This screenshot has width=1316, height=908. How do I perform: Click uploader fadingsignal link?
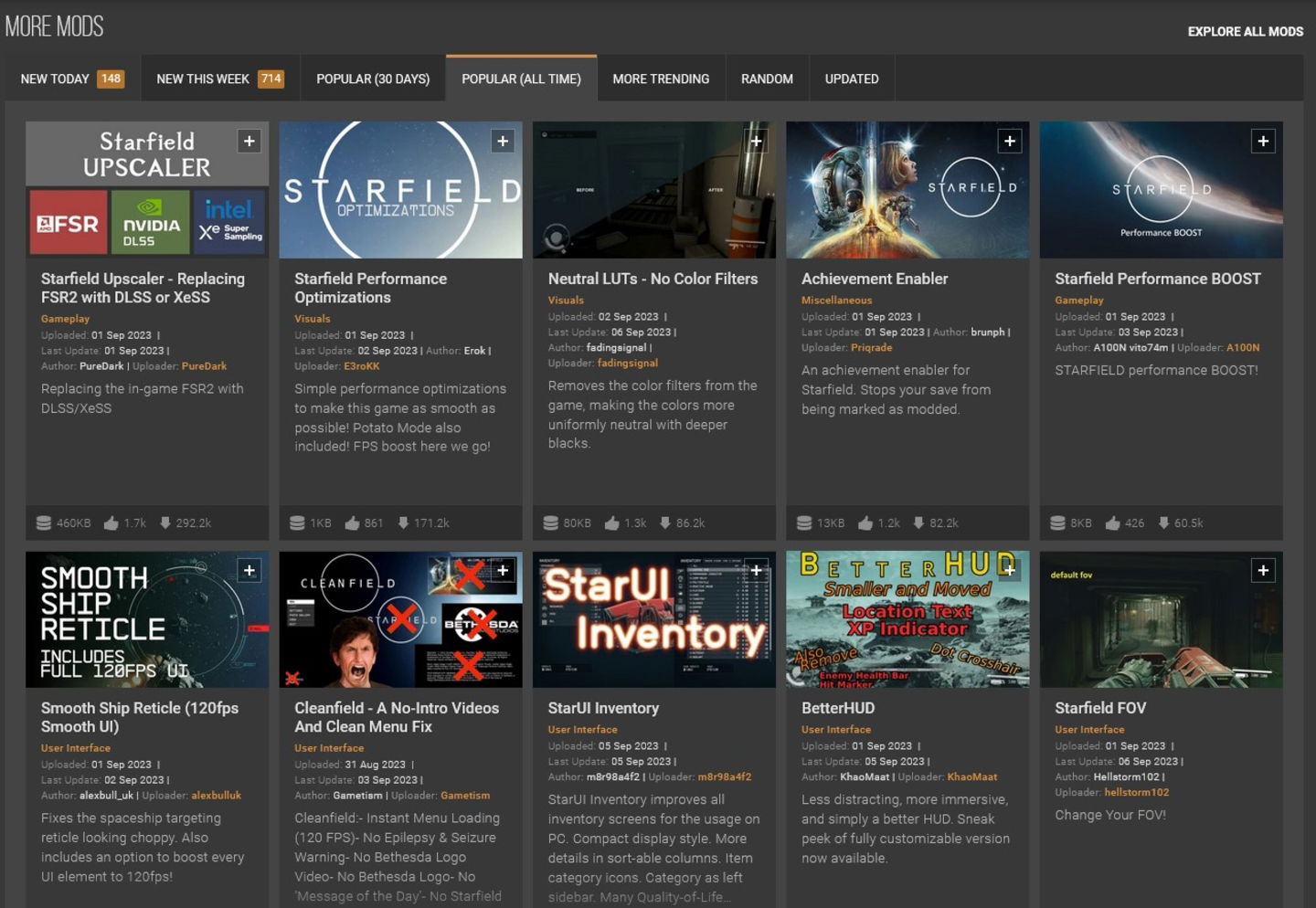coord(627,363)
